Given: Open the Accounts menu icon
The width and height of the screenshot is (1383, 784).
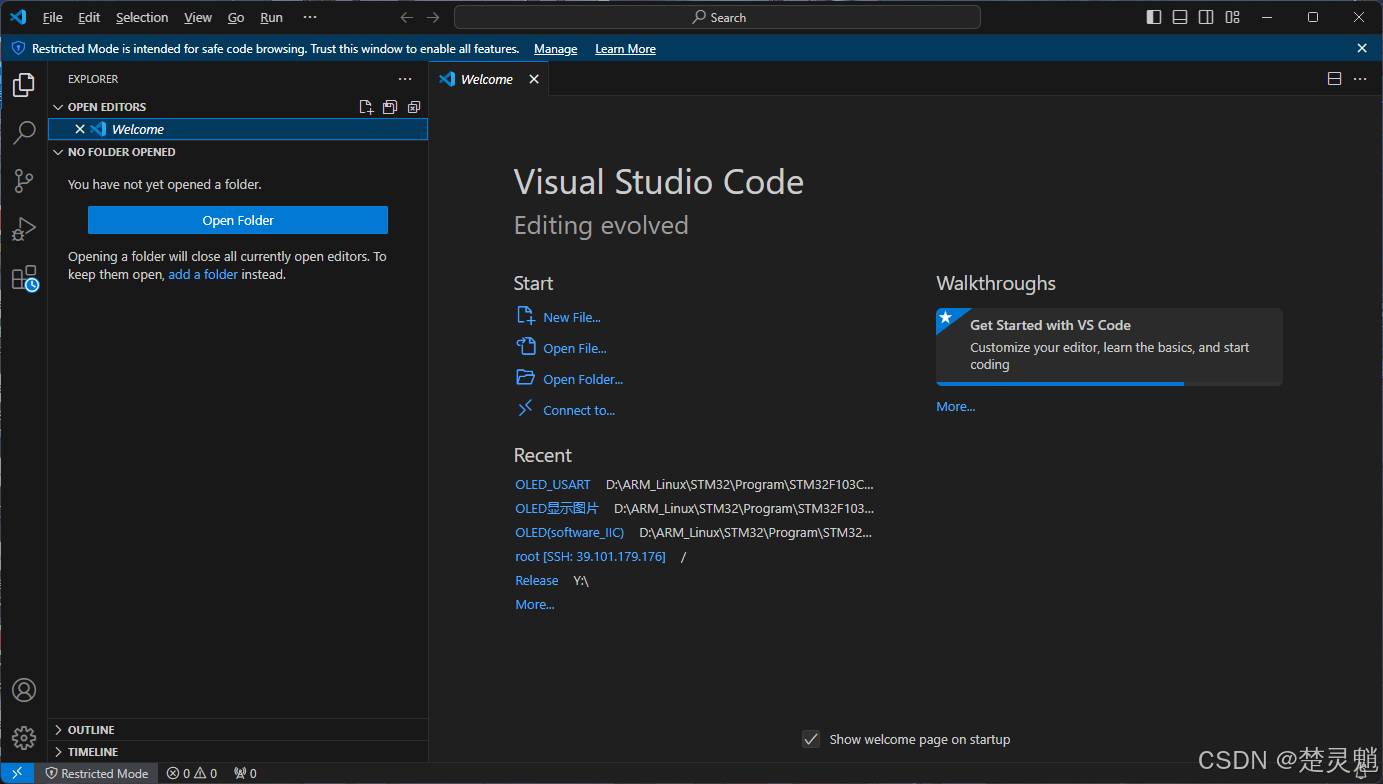Looking at the screenshot, I should pos(24,690).
